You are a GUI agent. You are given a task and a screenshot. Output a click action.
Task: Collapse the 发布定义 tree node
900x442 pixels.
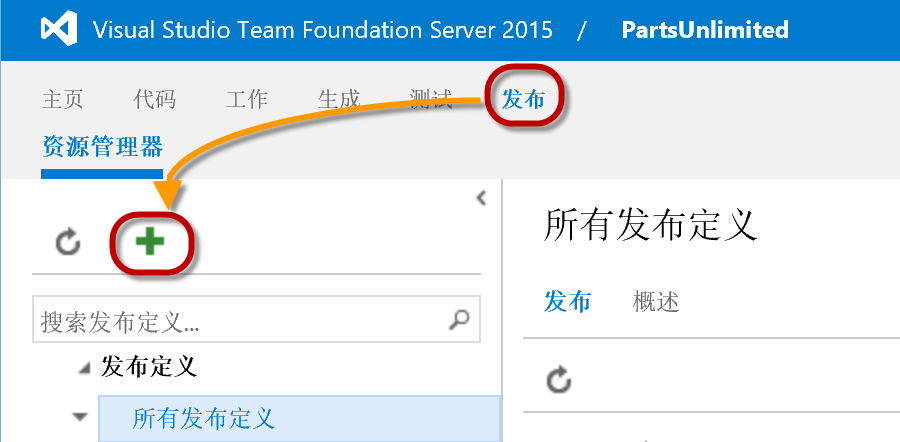84,369
